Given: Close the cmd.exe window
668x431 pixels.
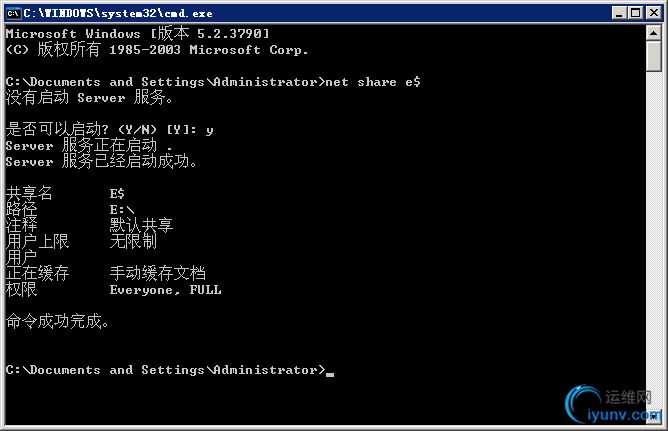Looking at the screenshot, I should [x=654, y=13].
